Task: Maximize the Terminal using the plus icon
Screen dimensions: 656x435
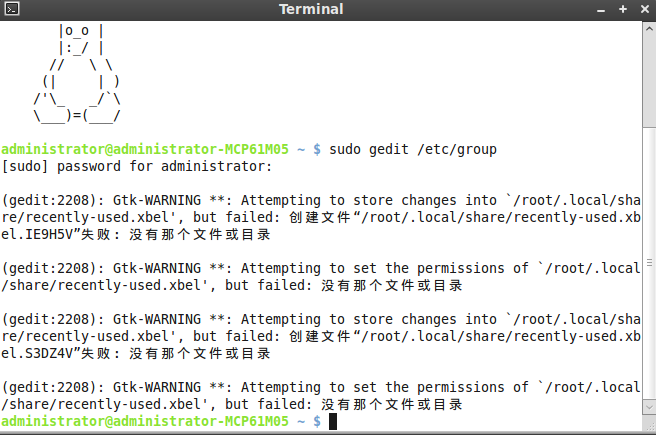Action: pos(623,9)
